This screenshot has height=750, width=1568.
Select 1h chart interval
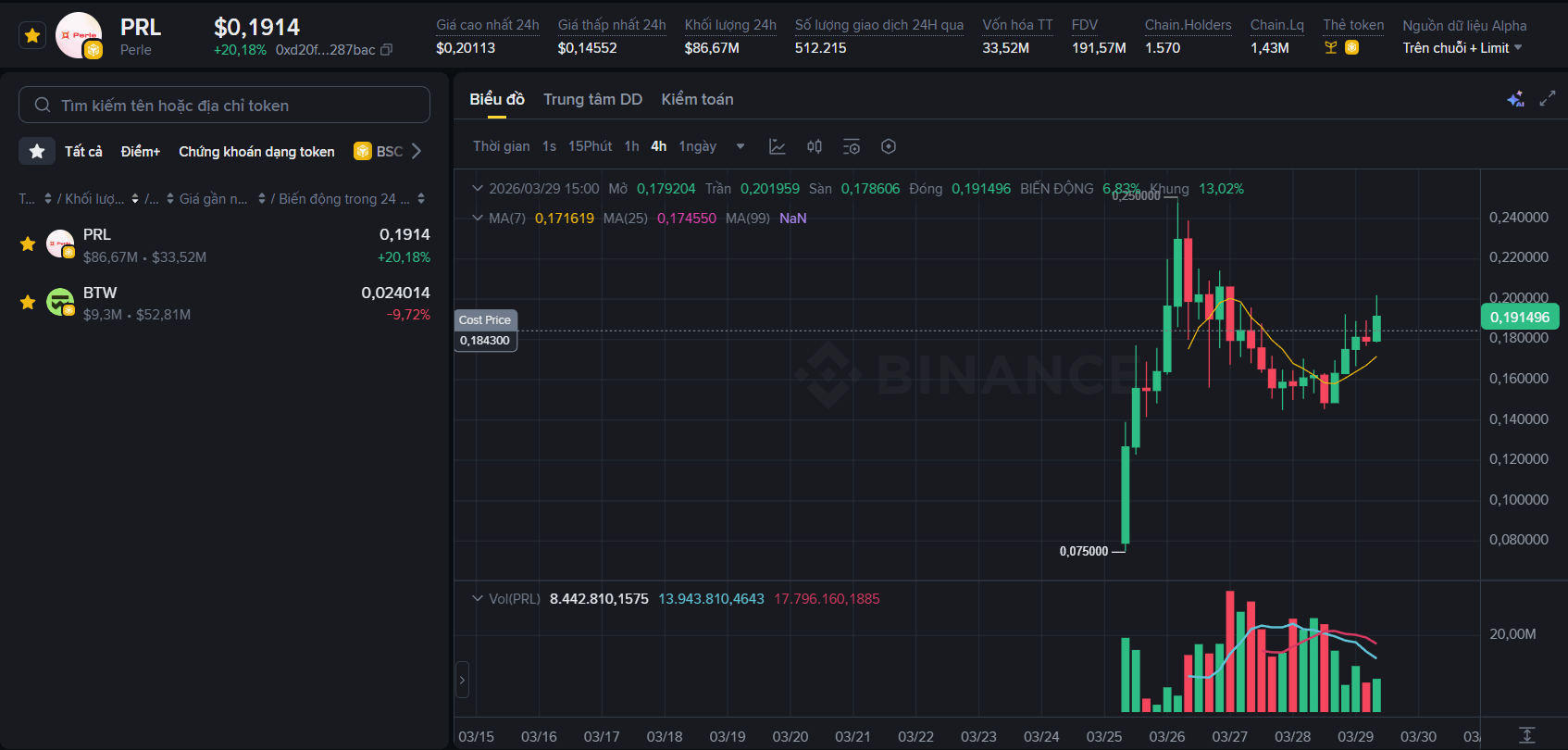point(631,146)
